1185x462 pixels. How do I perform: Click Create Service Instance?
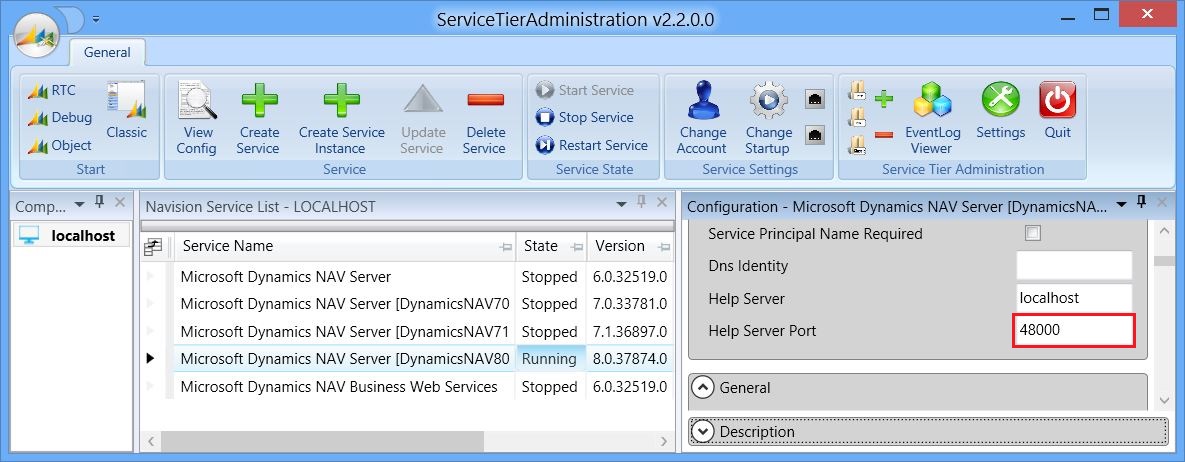pos(342,118)
